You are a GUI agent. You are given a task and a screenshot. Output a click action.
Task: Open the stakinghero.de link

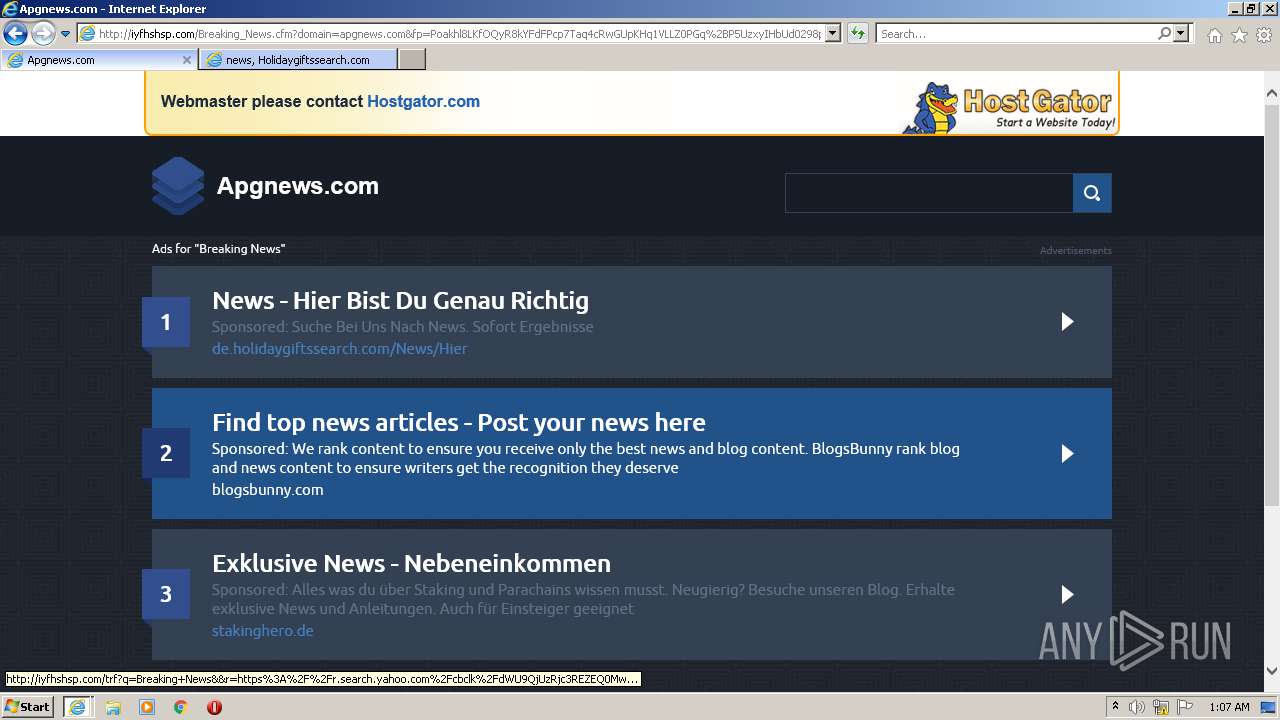click(x=263, y=630)
